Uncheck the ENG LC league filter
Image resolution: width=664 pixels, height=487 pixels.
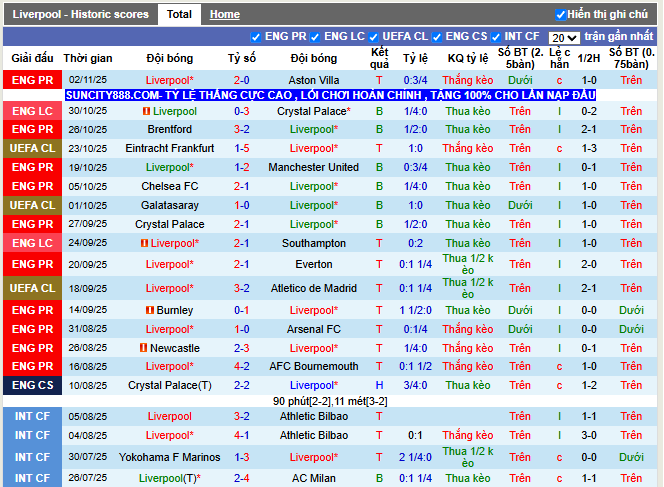pos(315,37)
